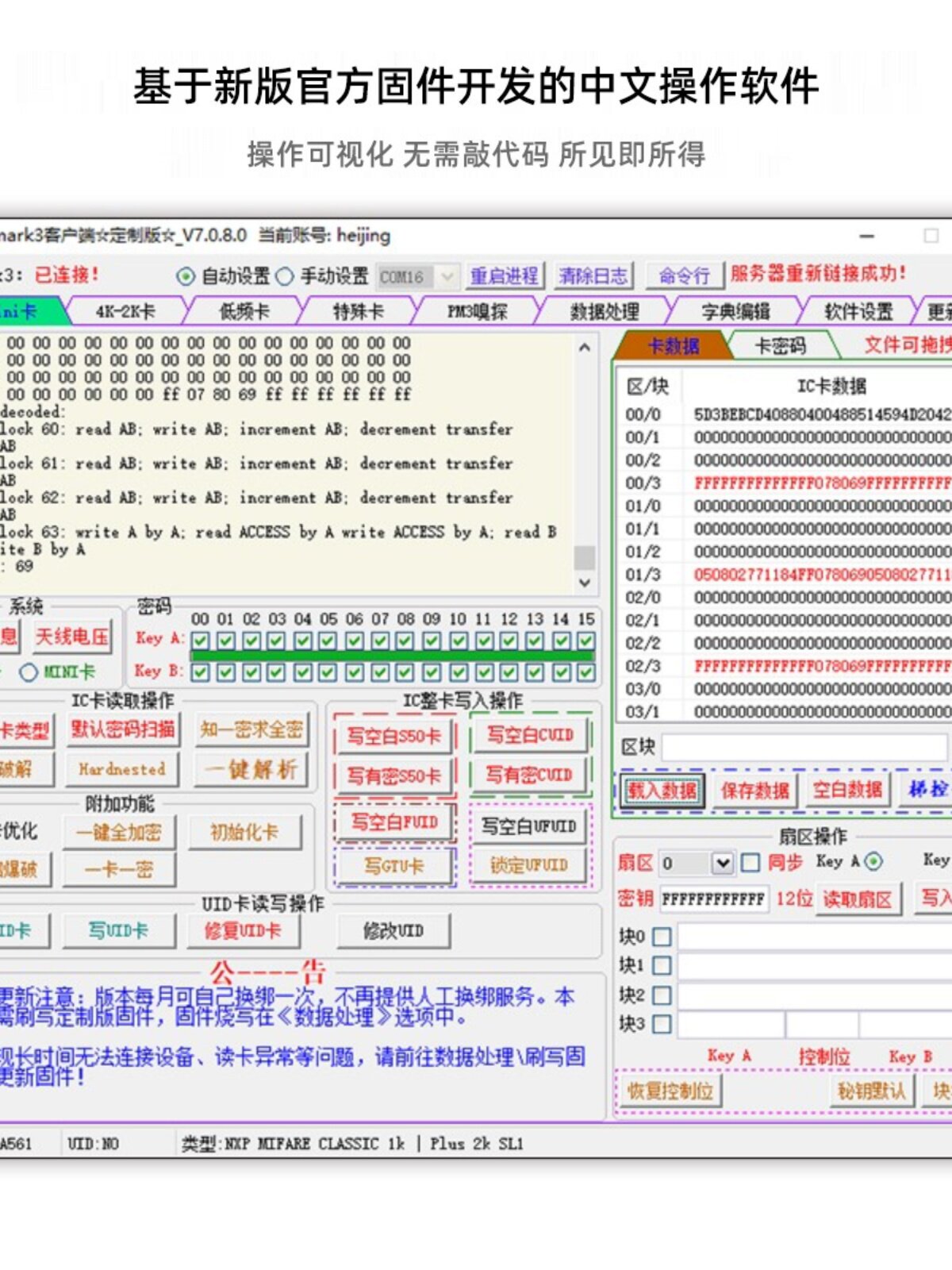Viewport: 952px width, 1270px height.
Task: Click the 重启进程 restart process button
Action: point(504,276)
